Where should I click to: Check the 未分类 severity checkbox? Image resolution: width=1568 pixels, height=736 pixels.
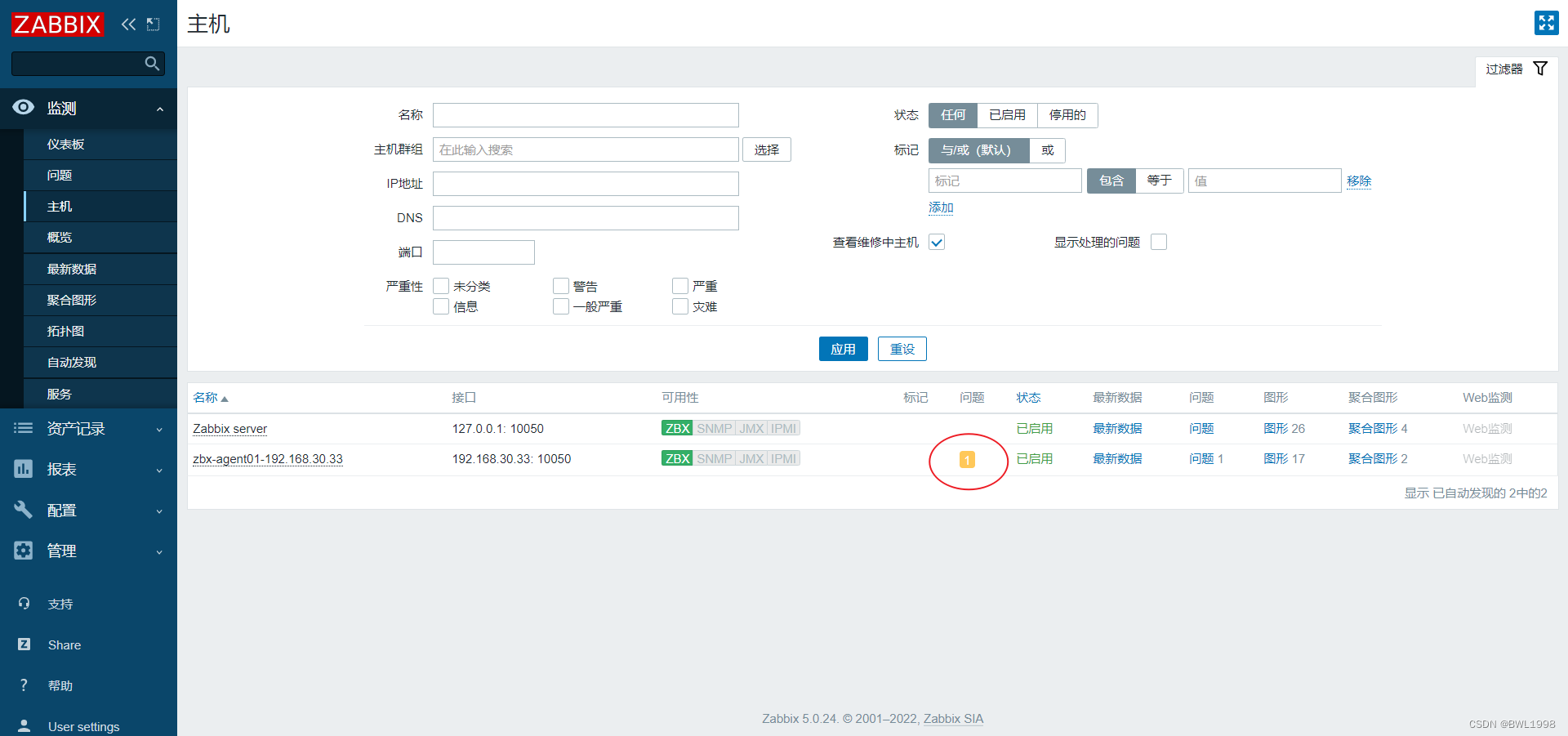pyautogui.click(x=441, y=286)
